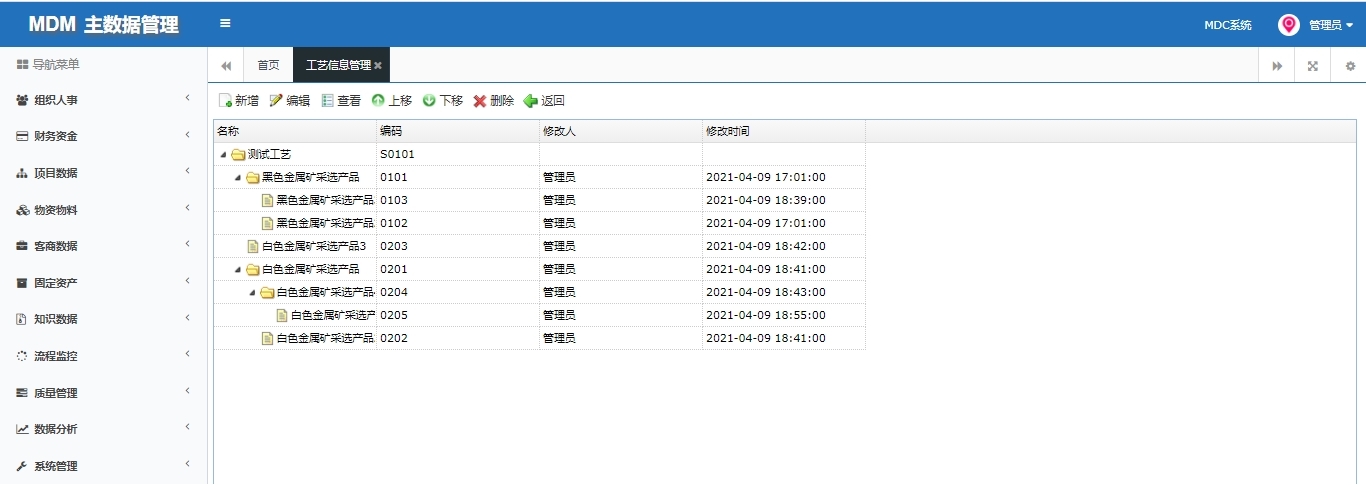Collapse the 测试工艺 tree node arrow

pyautogui.click(x=223, y=155)
